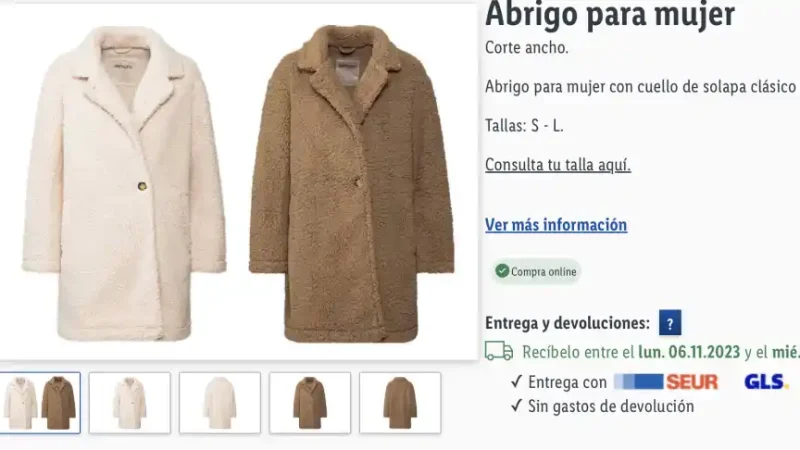Screen dimensions: 800x450
Task: Click the cream coat in the main image
Action: pyautogui.click(x=124, y=184)
